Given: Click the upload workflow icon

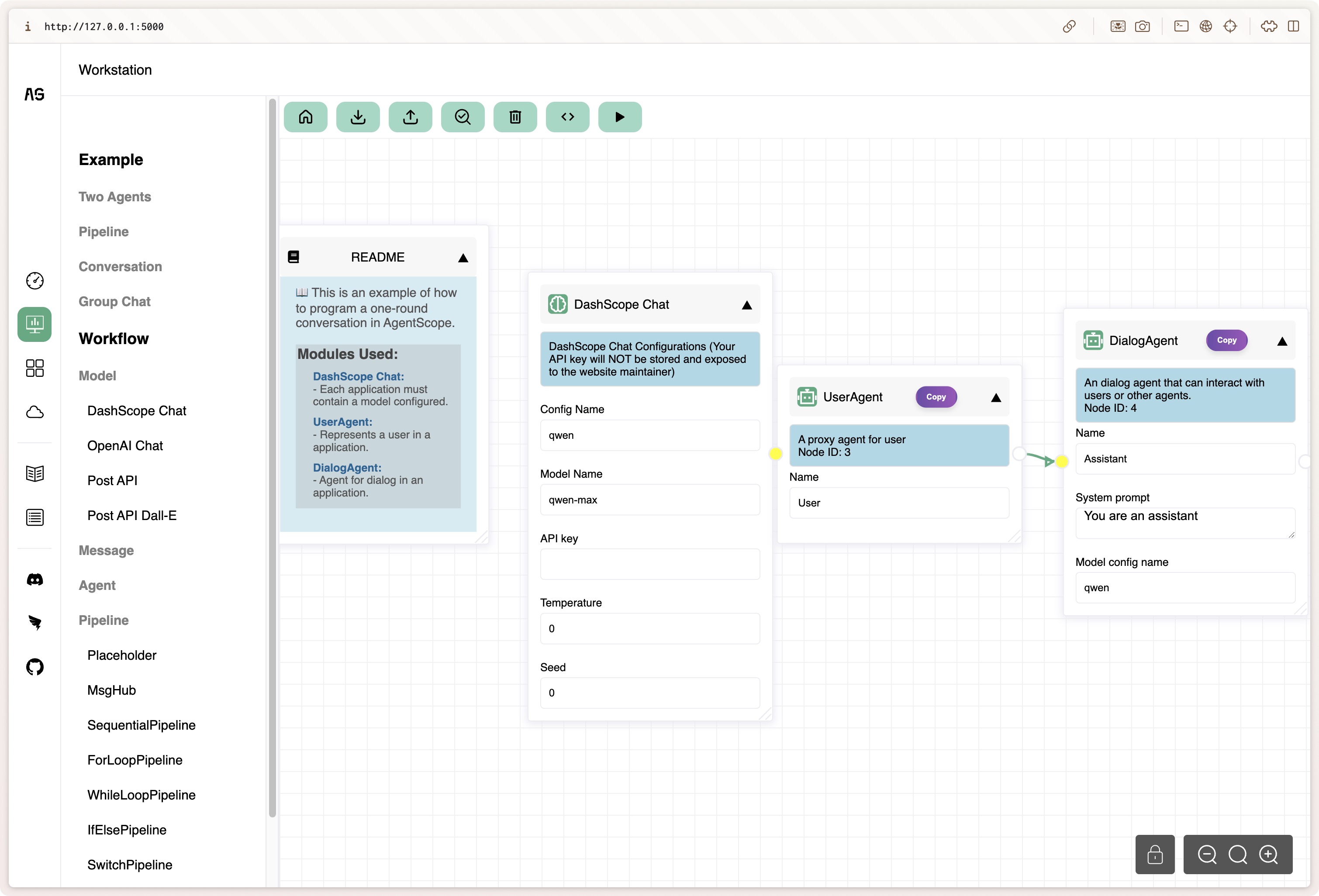Looking at the screenshot, I should tap(411, 117).
